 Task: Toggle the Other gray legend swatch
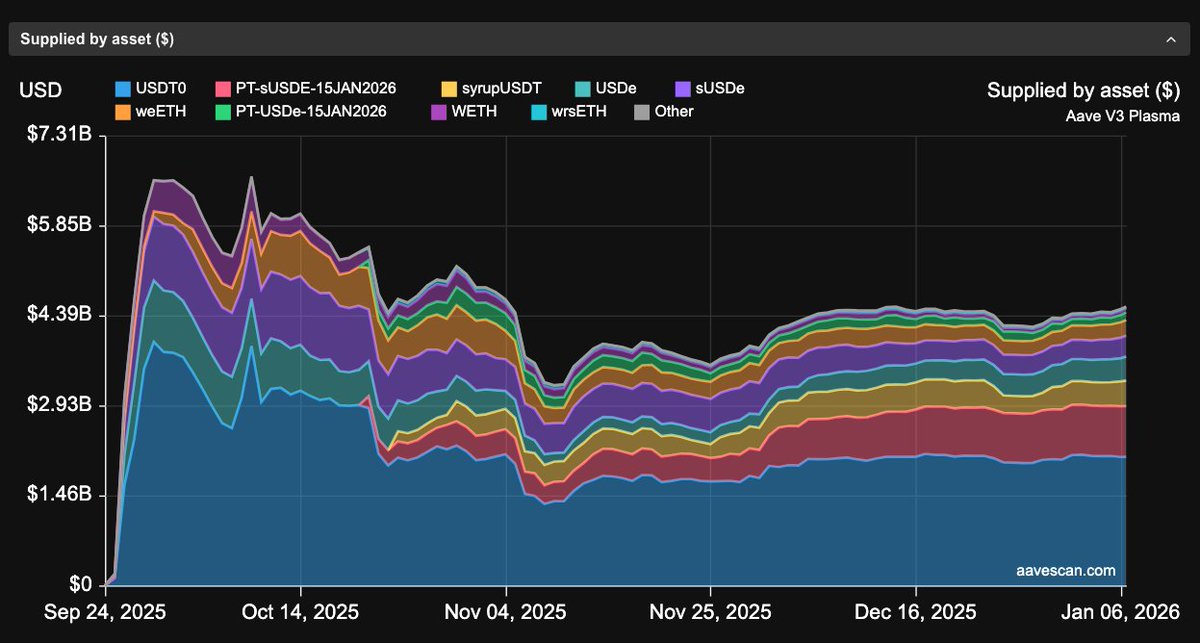coord(641,111)
